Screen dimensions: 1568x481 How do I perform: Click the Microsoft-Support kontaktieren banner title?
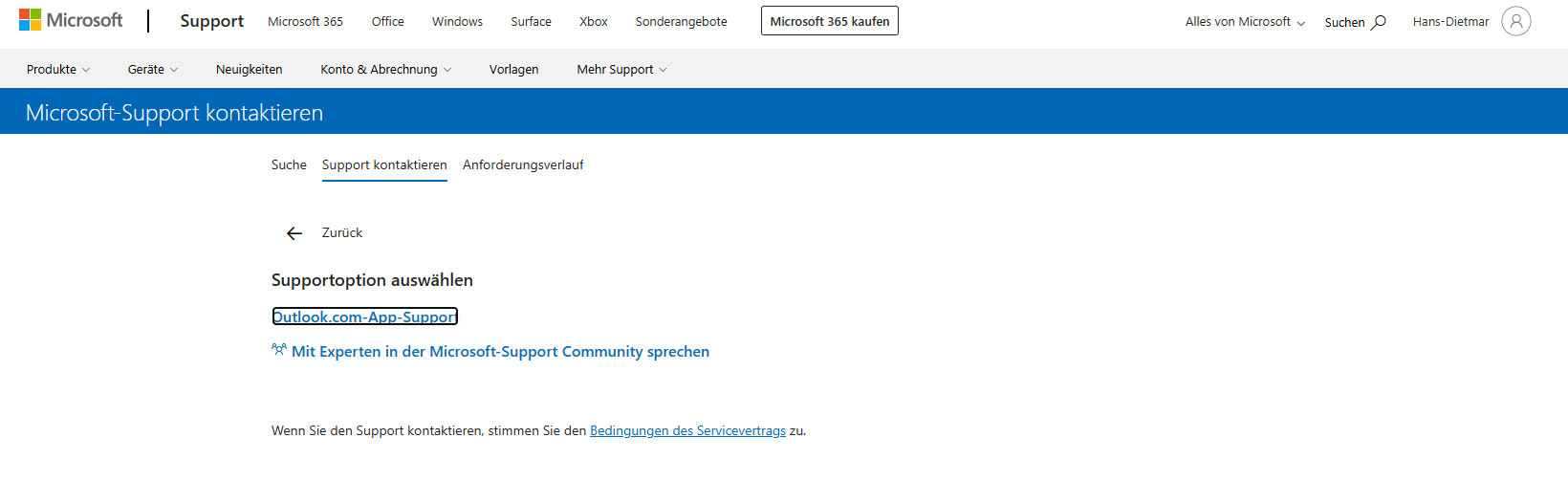click(x=174, y=113)
